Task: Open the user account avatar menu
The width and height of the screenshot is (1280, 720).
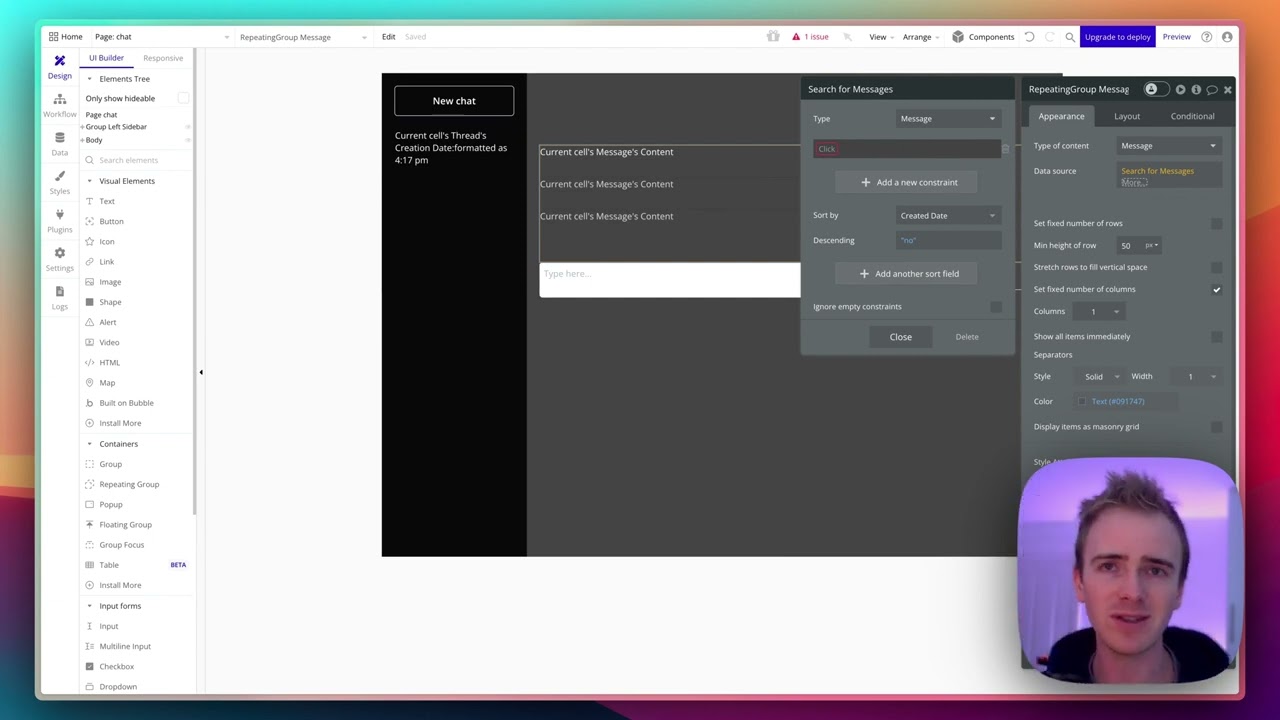Action: [1227, 37]
